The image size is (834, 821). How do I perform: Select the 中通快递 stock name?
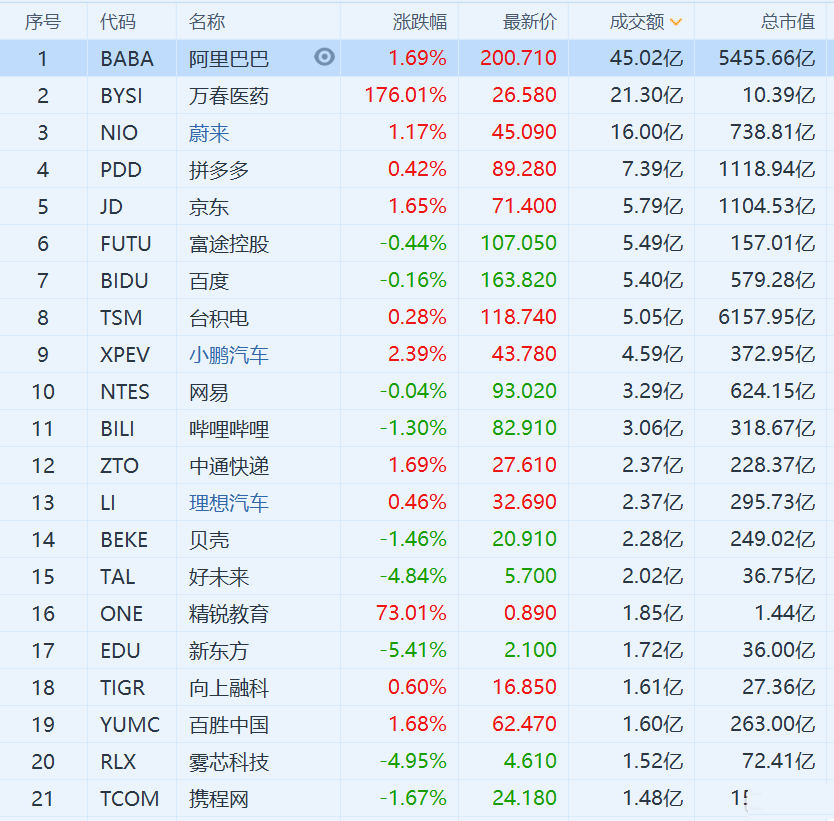point(229,466)
